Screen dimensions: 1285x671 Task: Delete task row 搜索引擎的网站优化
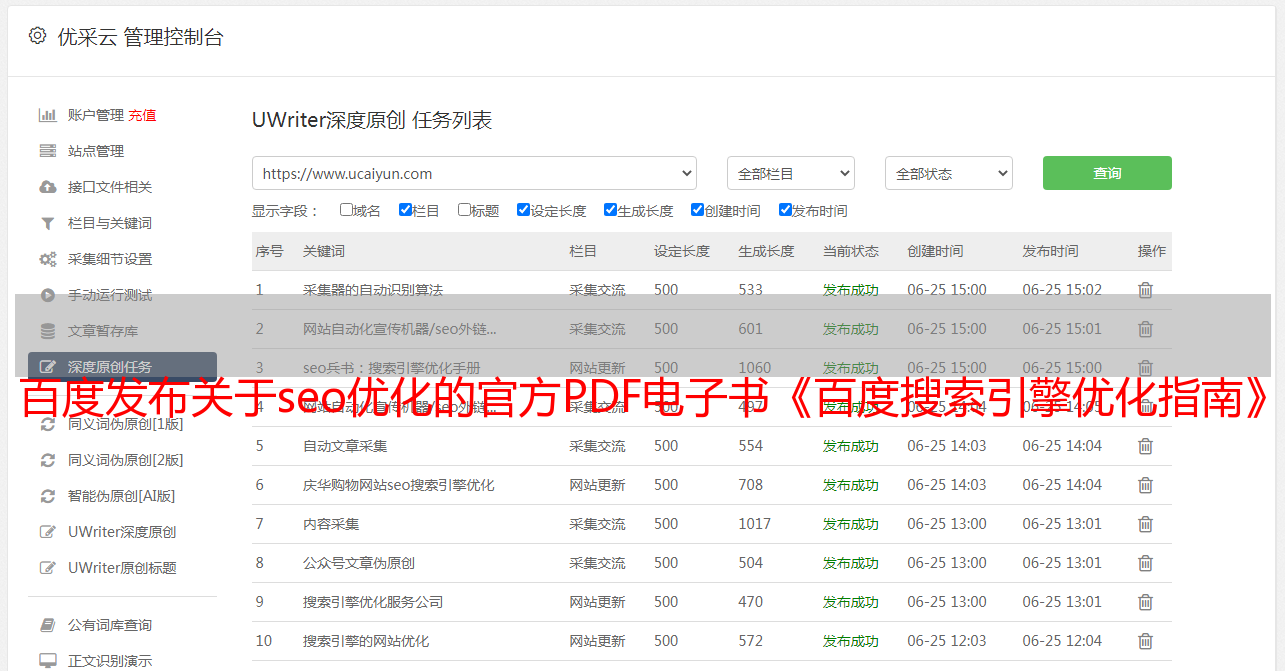(x=1145, y=641)
